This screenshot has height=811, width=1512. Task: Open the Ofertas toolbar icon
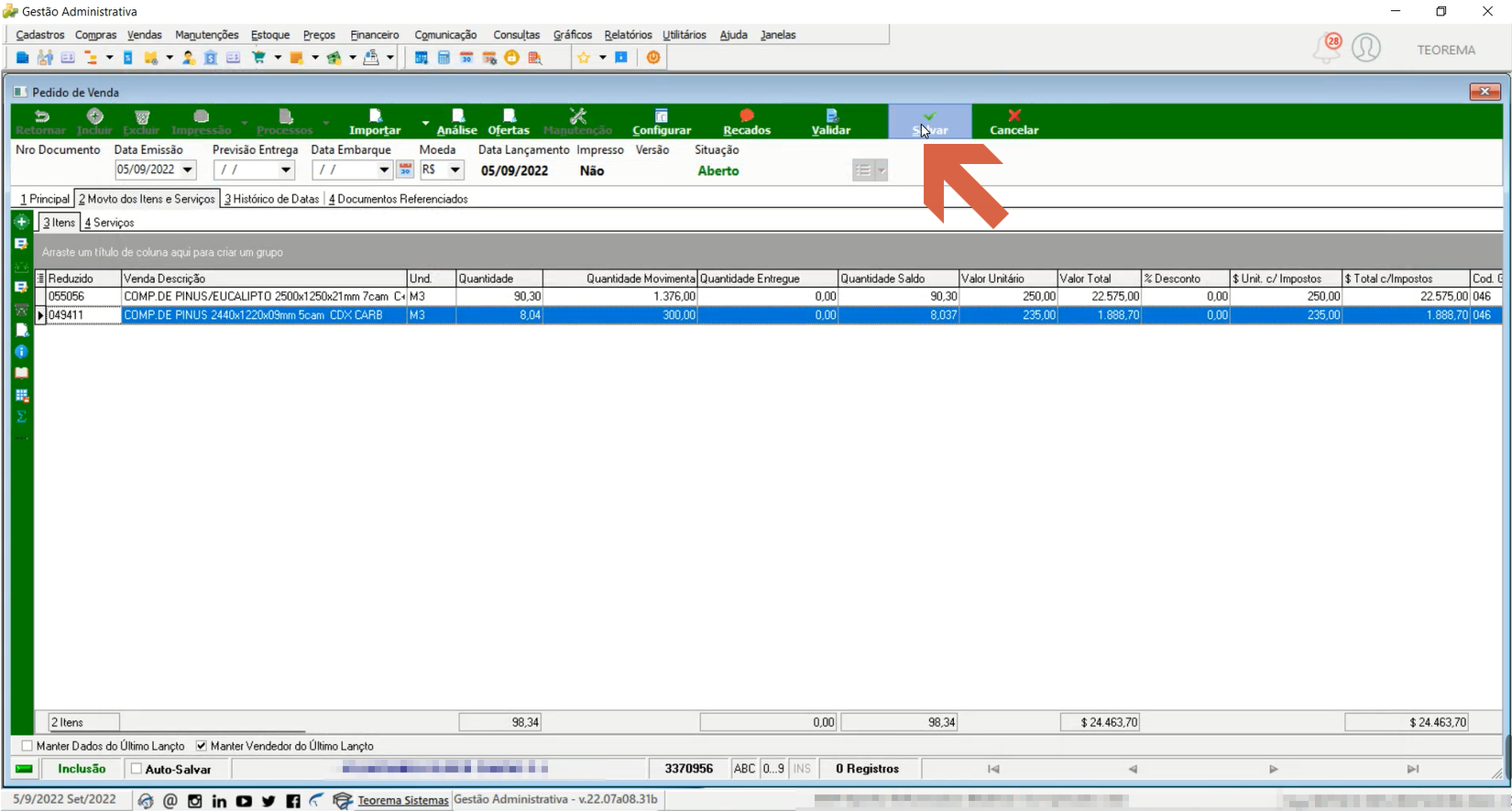coord(509,115)
